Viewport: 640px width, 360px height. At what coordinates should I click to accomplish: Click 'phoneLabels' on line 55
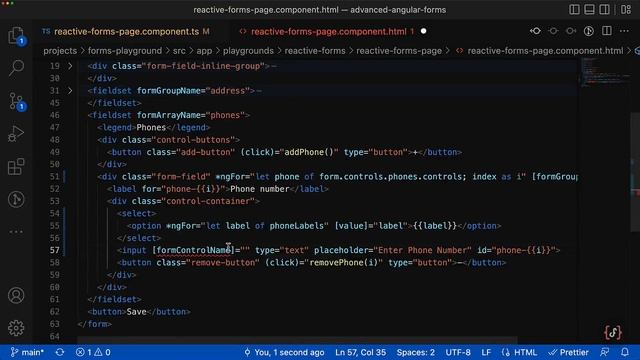[x=296, y=226]
